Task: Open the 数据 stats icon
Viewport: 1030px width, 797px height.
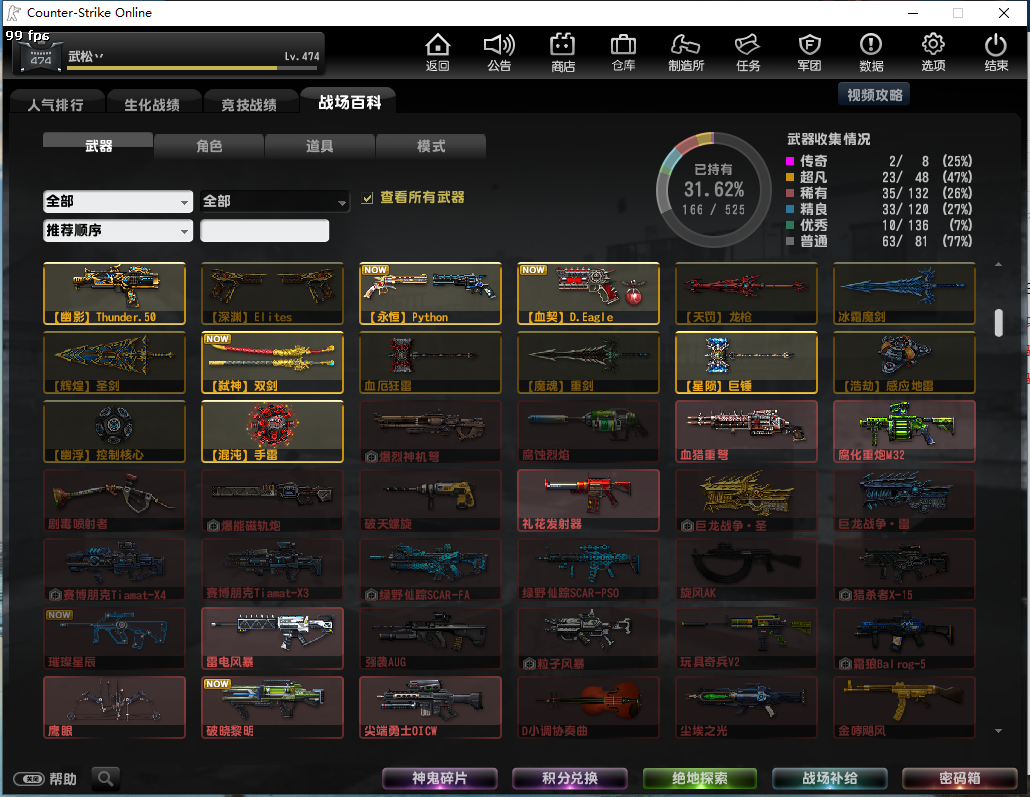Action: click(x=871, y=51)
